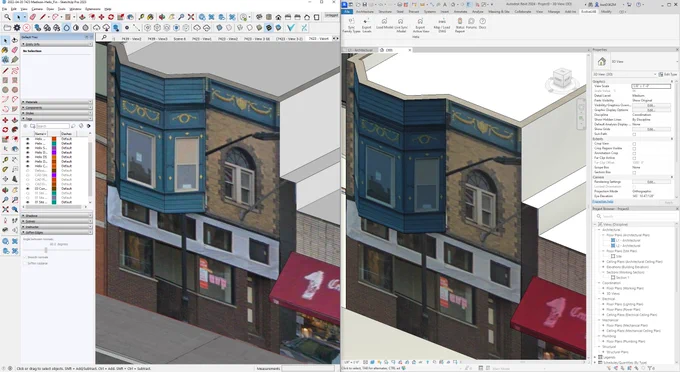
Task: Toggle Crop Region Visible checkbox
Action: pyautogui.click(x=634, y=148)
